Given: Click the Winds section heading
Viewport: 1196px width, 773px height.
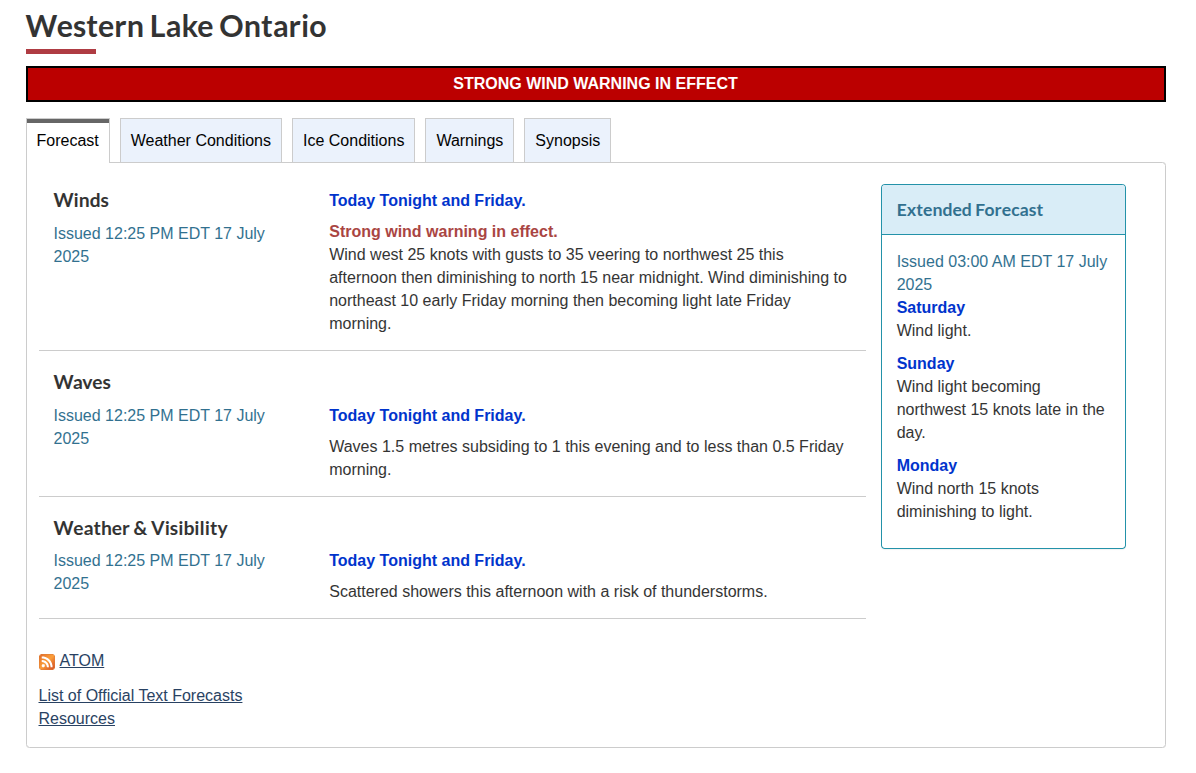Looking at the screenshot, I should click(81, 200).
